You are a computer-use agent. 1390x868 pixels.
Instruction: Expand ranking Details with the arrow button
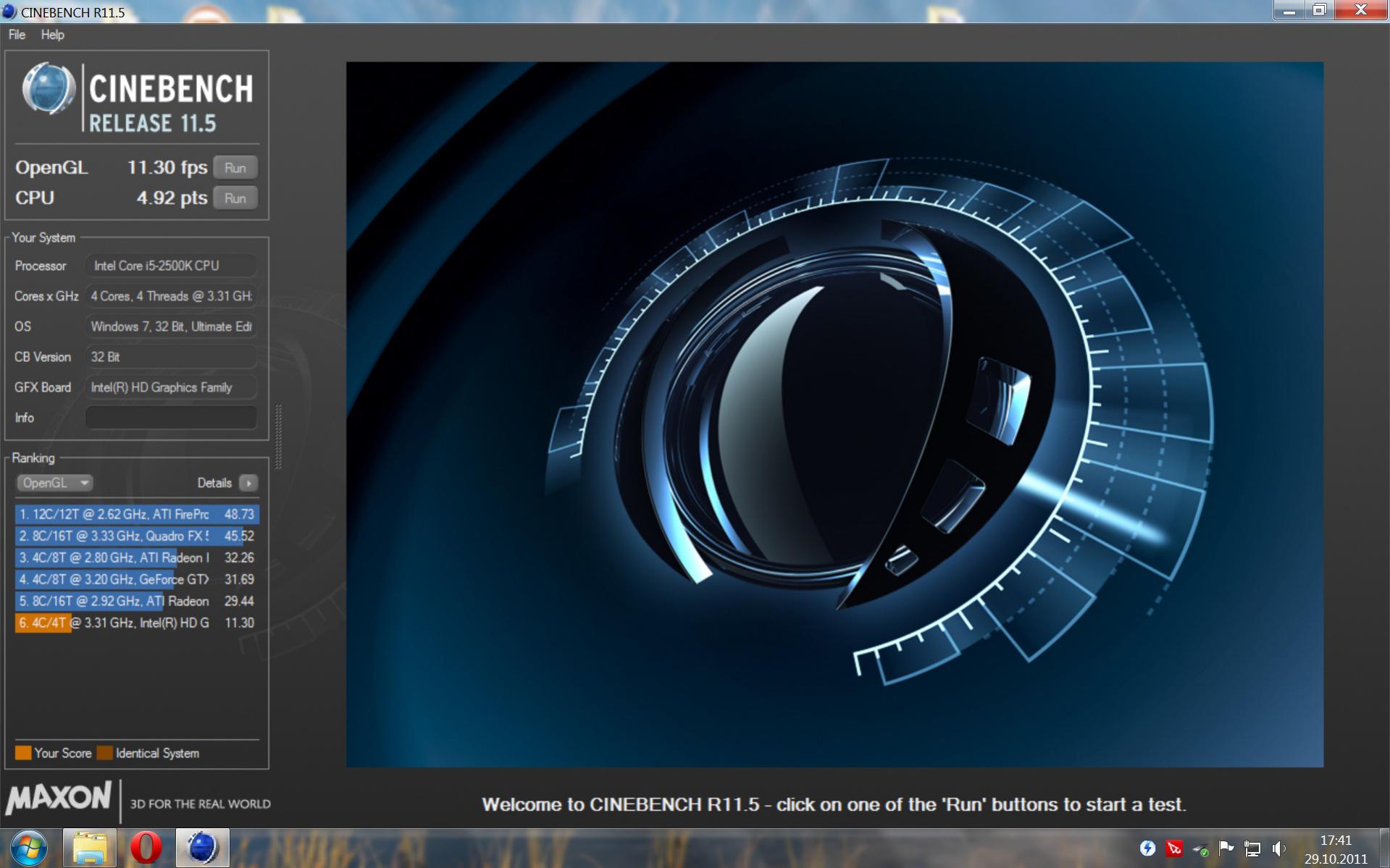click(x=248, y=483)
